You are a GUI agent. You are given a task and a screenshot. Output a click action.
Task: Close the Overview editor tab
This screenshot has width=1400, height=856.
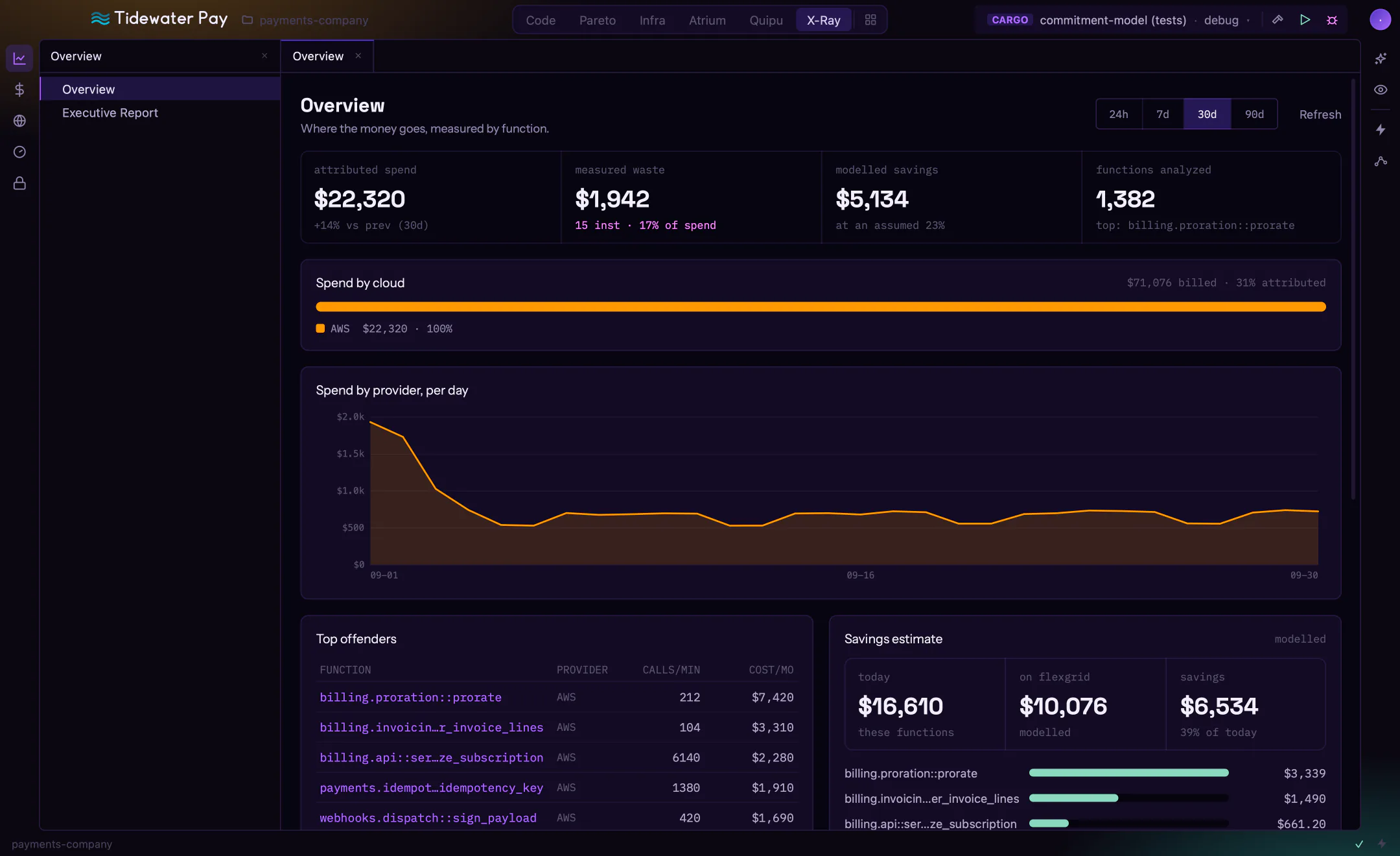358,56
